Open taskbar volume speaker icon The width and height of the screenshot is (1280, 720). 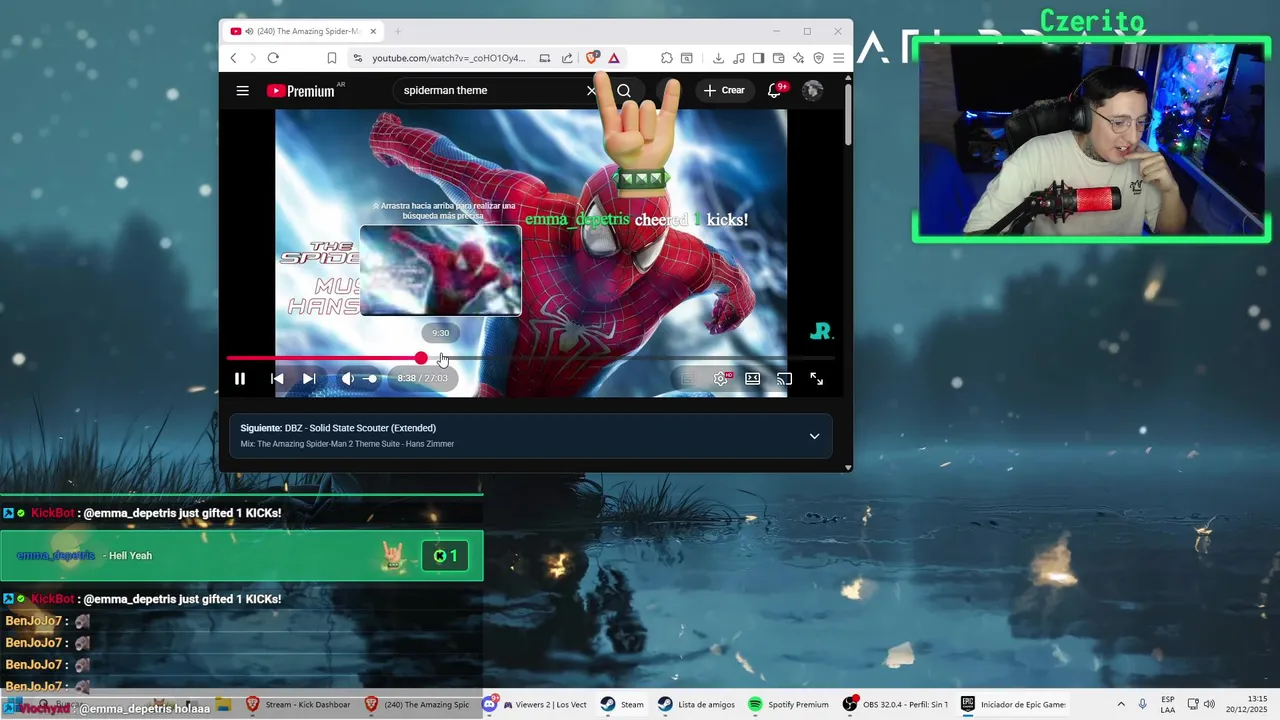tap(1208, 704)
